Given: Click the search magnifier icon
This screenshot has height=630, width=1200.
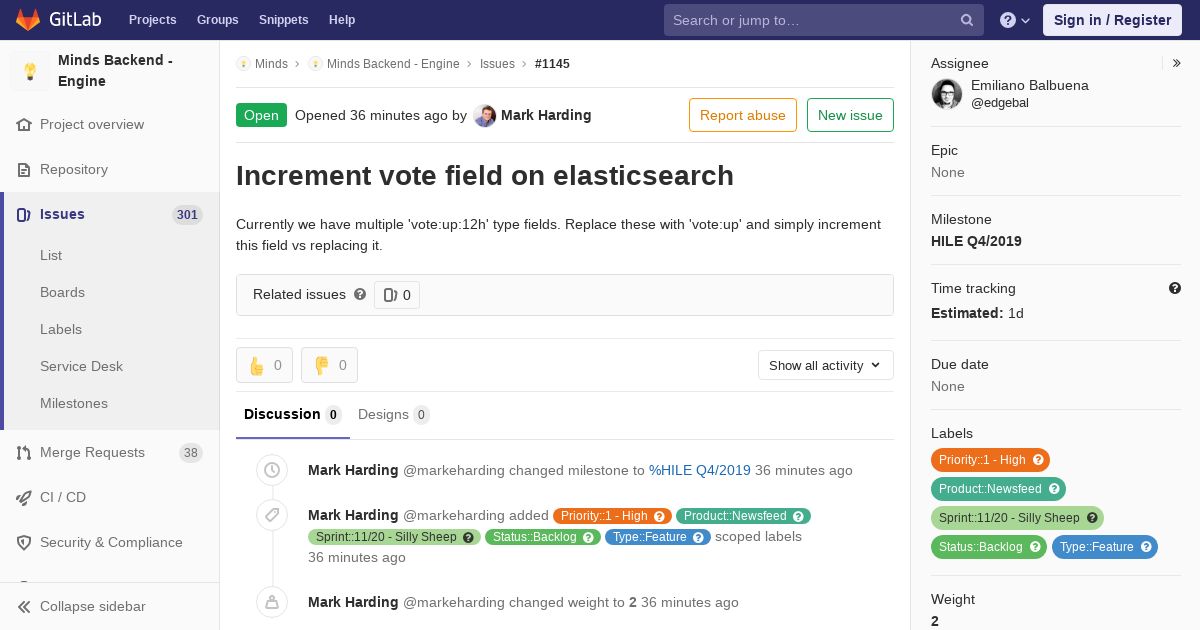Looking at the screenshot, I should (966, 20).
